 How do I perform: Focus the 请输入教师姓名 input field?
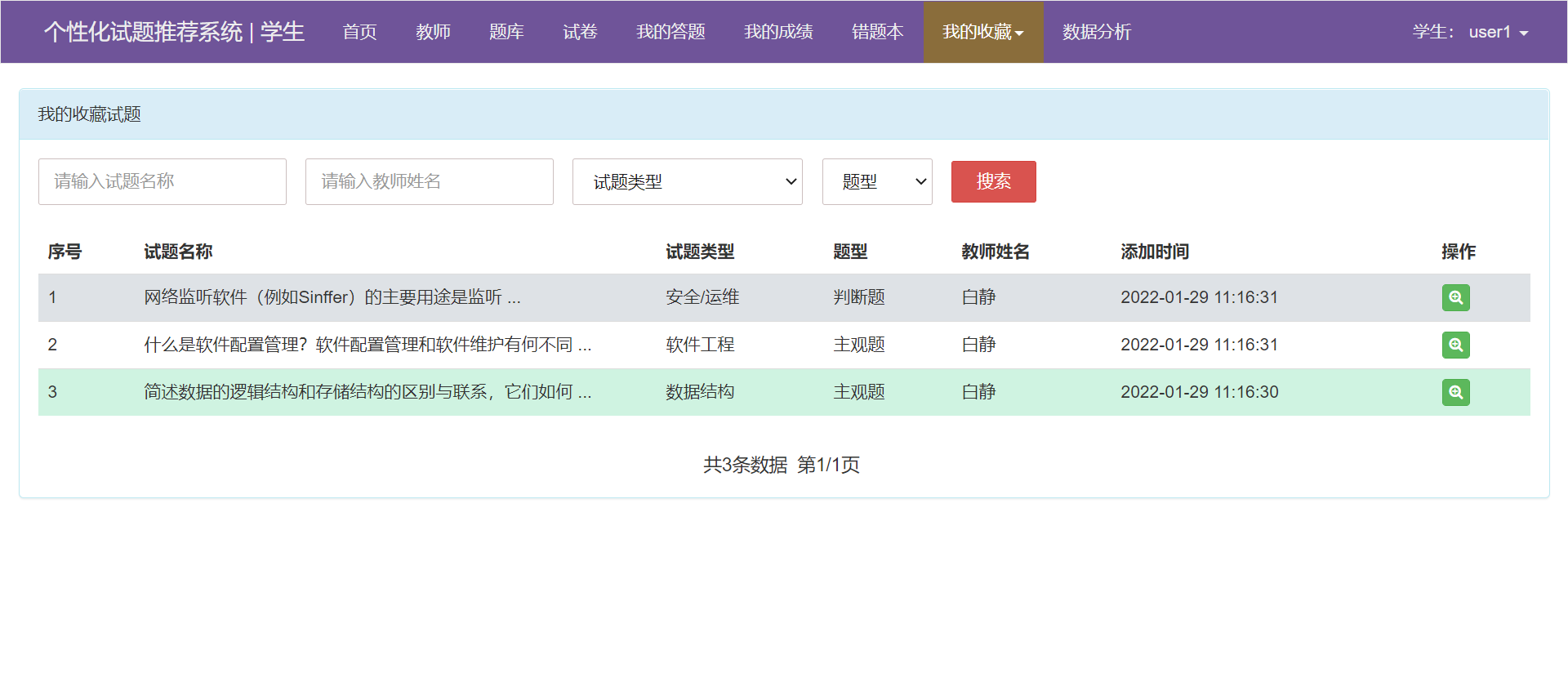coord(430,181)
